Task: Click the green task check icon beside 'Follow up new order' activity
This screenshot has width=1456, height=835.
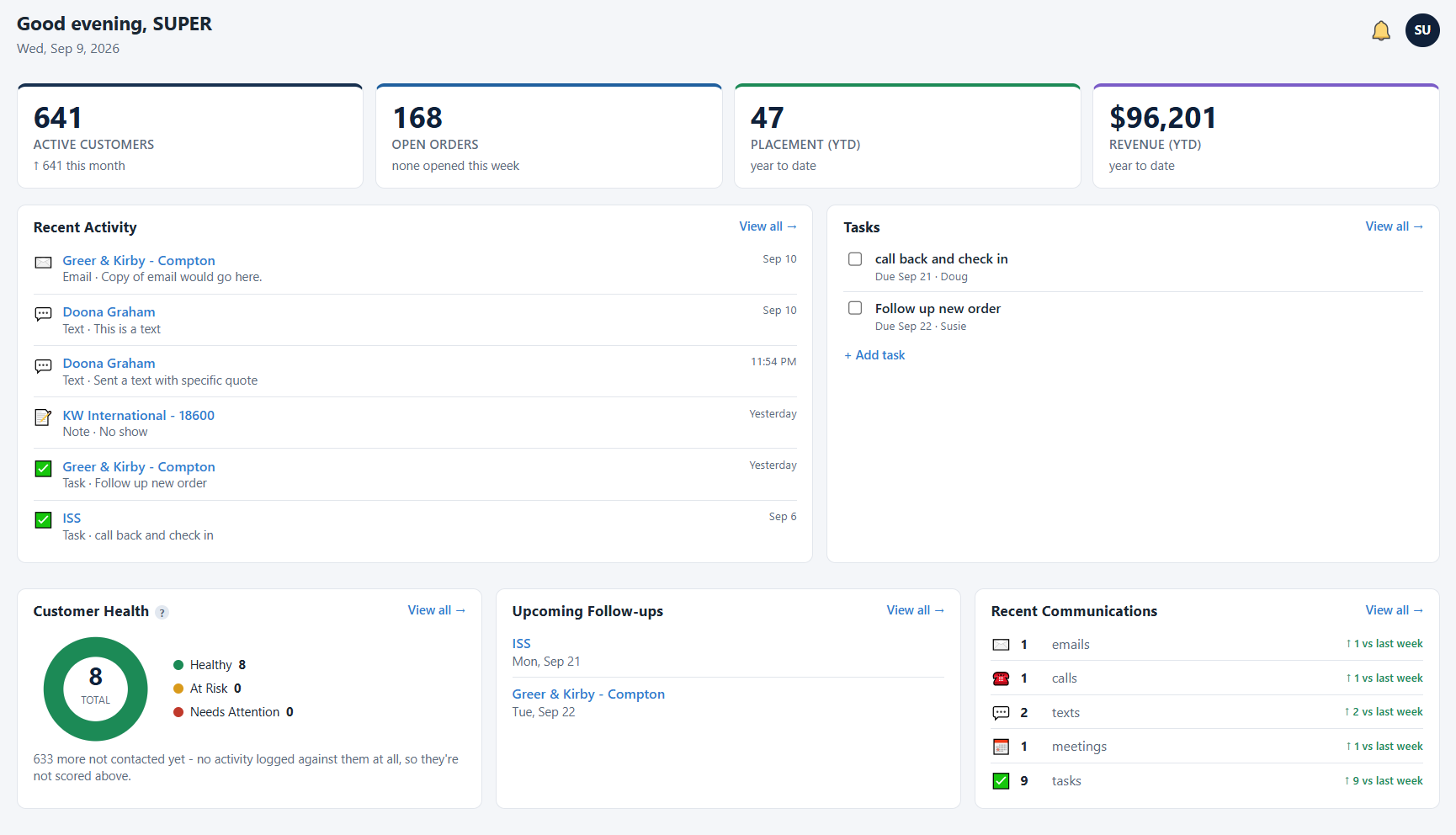Action: tap(43, 468)
